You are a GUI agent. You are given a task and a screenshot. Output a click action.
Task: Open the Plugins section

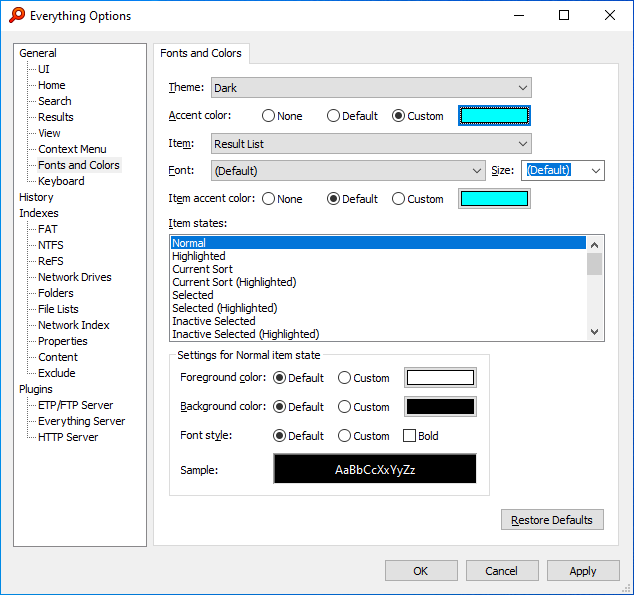coord(36,389)
